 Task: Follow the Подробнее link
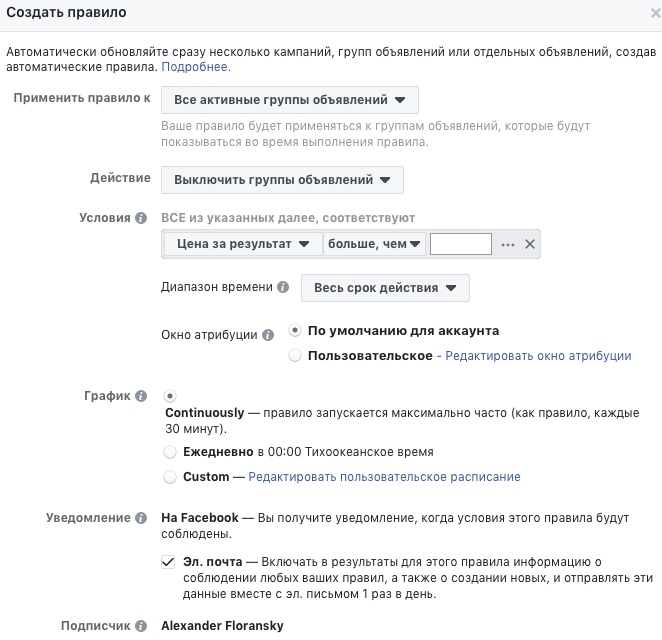pyautogui.click(x=196, y=67)
